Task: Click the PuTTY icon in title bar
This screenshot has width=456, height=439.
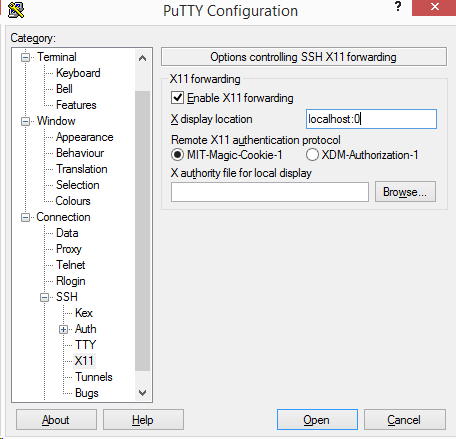Action: (x=16, y=10)
